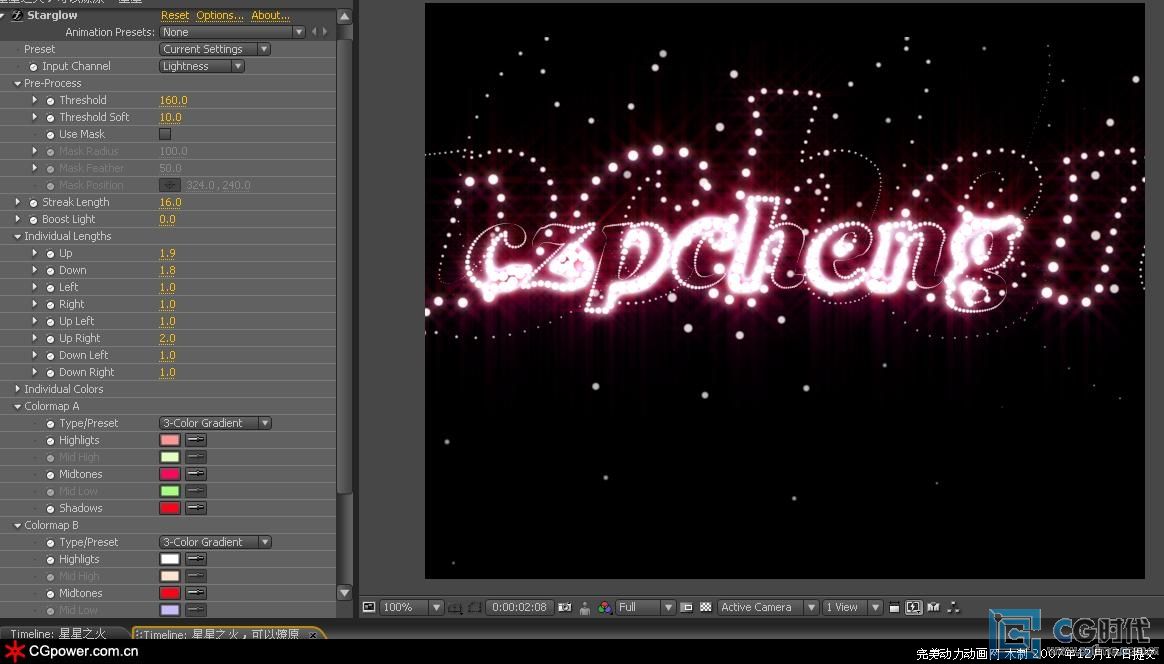The image size is (1164, 664).
Task: Use eyedropper for Colormap A Shadows
Action: pos(196,508)
